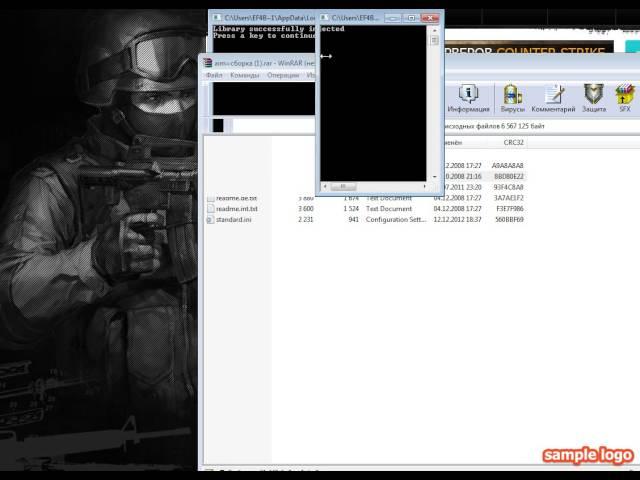This screenshot has width=640, height=480.
Task: Open the Команды menu in WinRAR
Action: (x=244, y=76)
